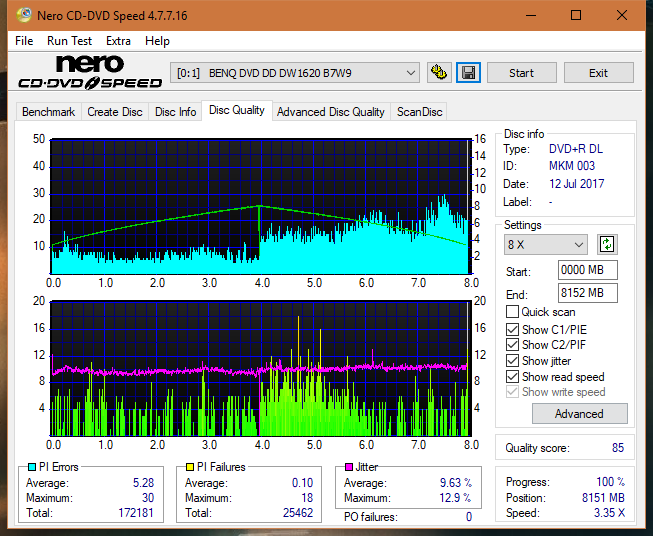Switch to the Disc Info tab

click(175, 112)
